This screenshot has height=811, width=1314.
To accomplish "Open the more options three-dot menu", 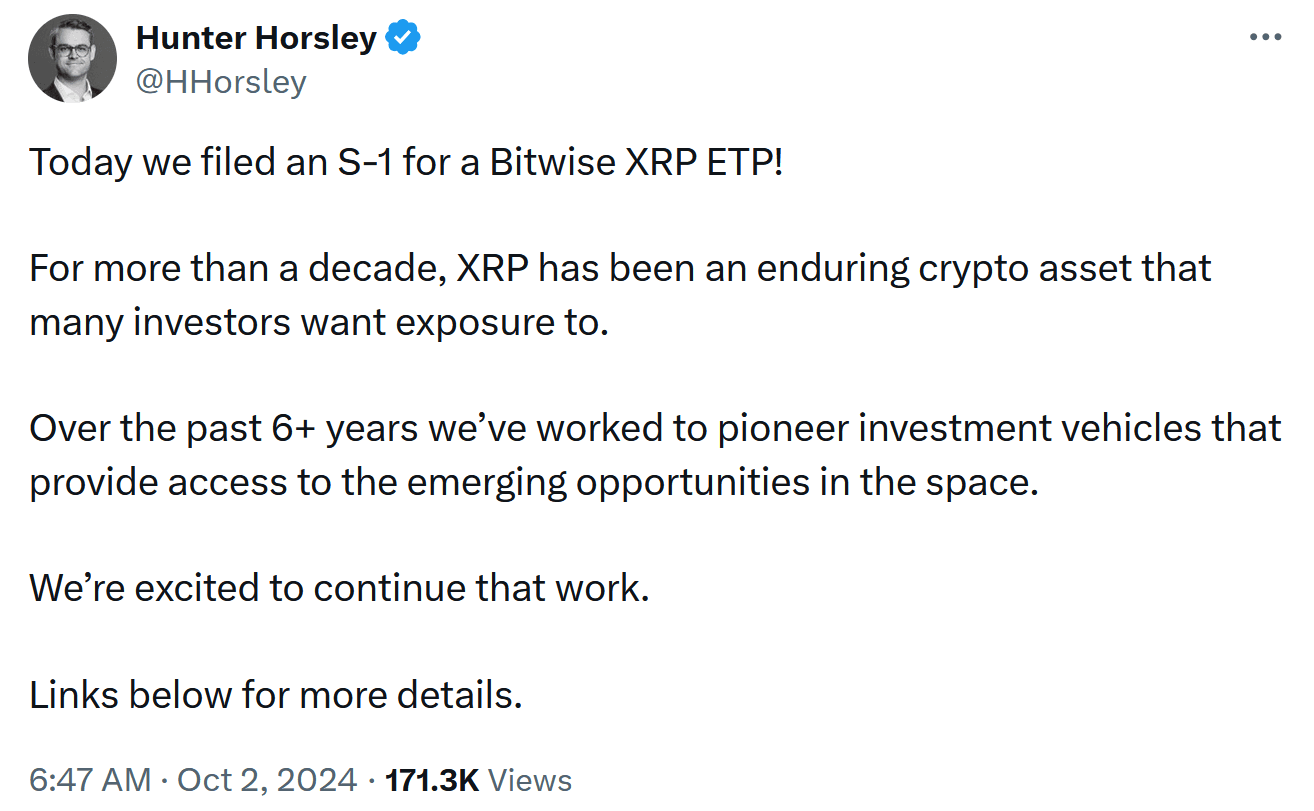I will [x=1265, y=38].
